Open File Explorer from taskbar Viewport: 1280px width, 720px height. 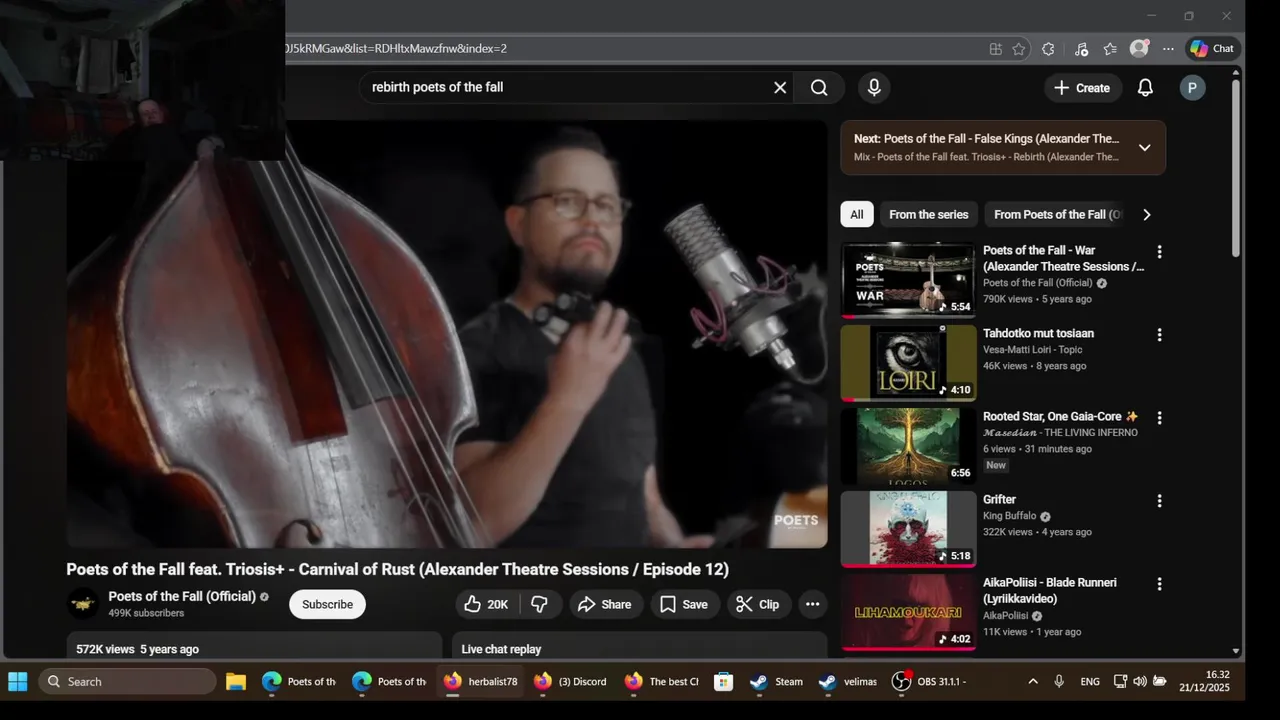click(x=236, y=682)
